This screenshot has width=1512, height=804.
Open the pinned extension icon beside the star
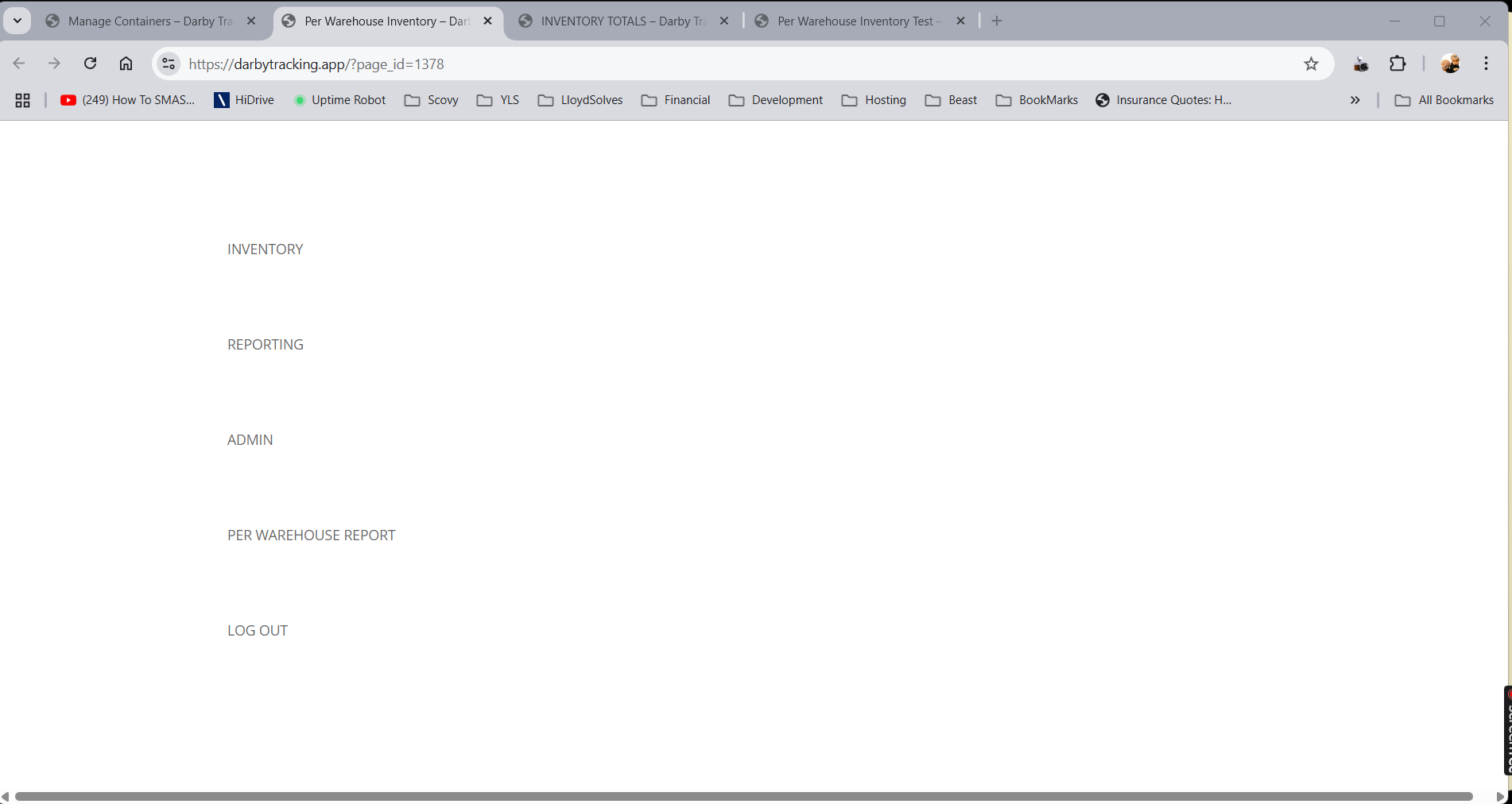click(1361, 64)
